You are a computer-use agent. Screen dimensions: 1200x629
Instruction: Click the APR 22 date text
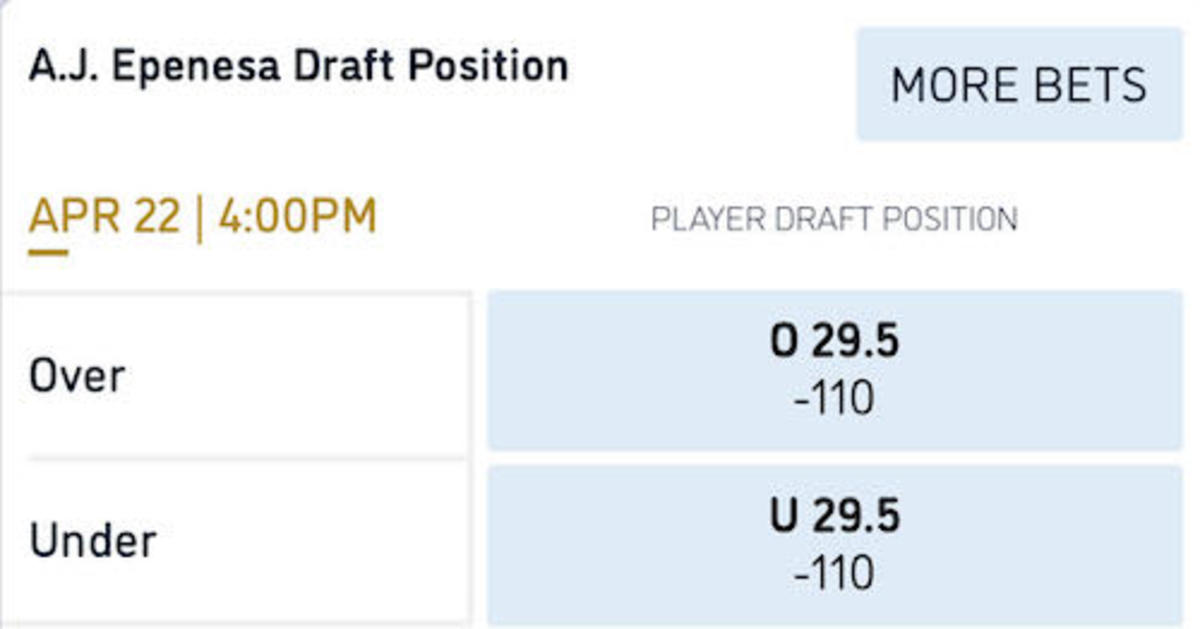[x=105, y=218]
